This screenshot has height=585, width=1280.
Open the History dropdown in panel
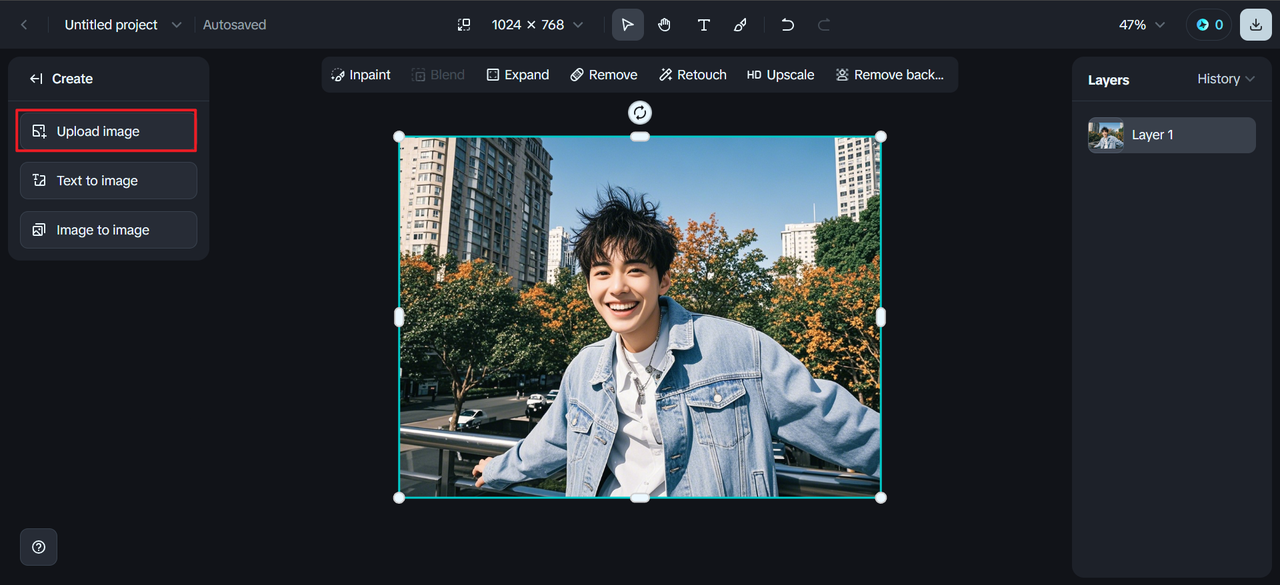coord(1225,79)
